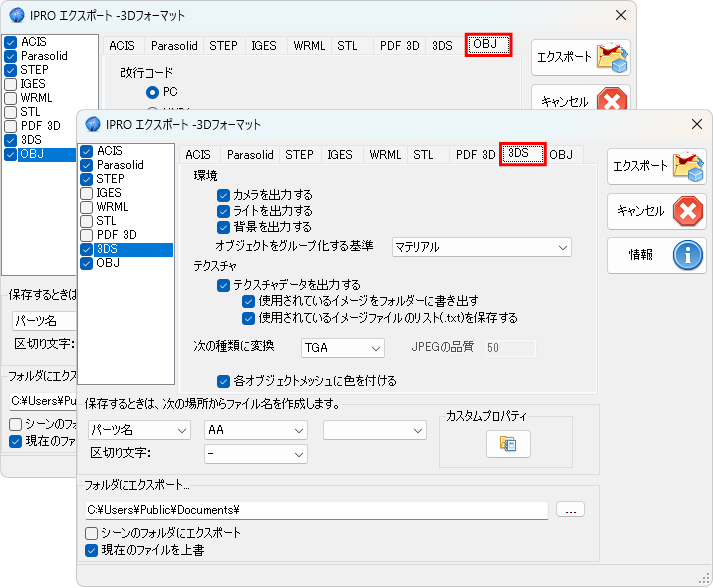Open the custom property folder icon

508,443
